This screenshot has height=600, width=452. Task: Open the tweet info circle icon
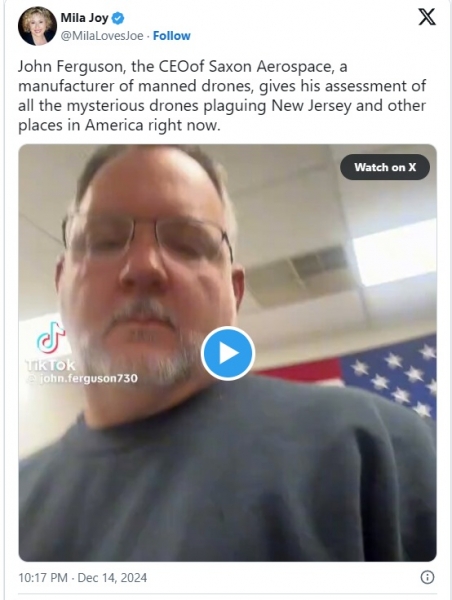[427, 577]
